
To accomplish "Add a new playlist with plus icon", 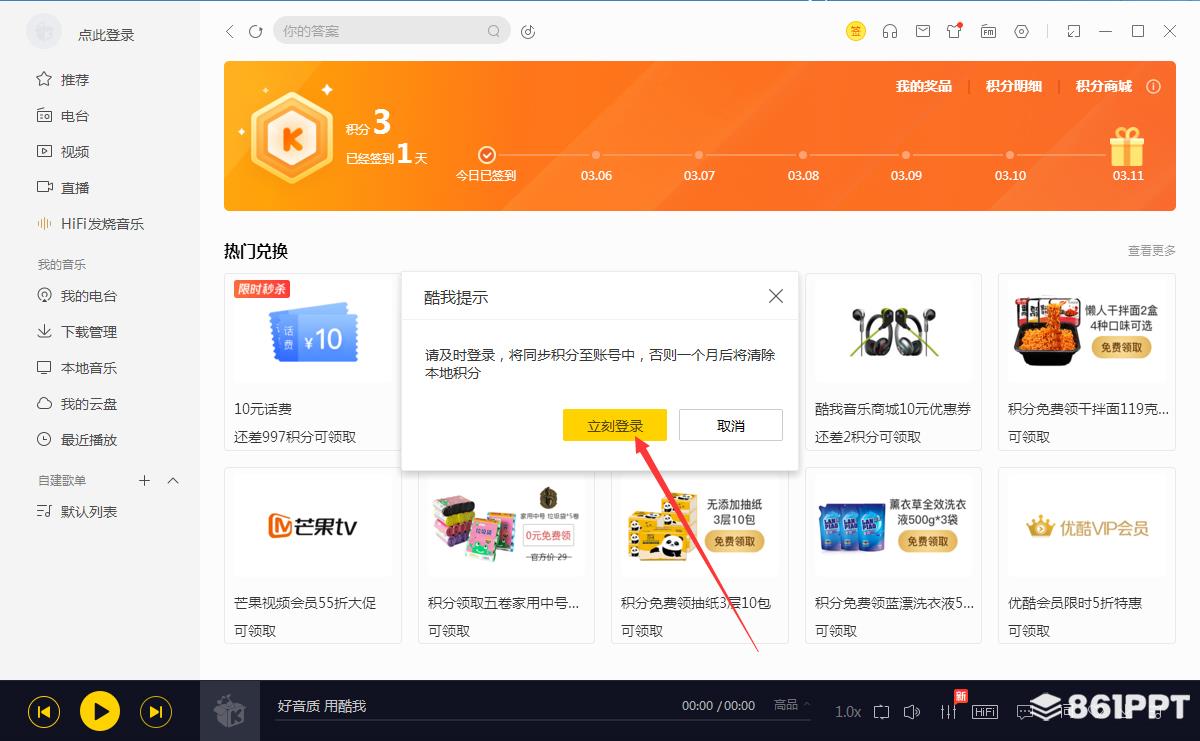I will [144, 481].
